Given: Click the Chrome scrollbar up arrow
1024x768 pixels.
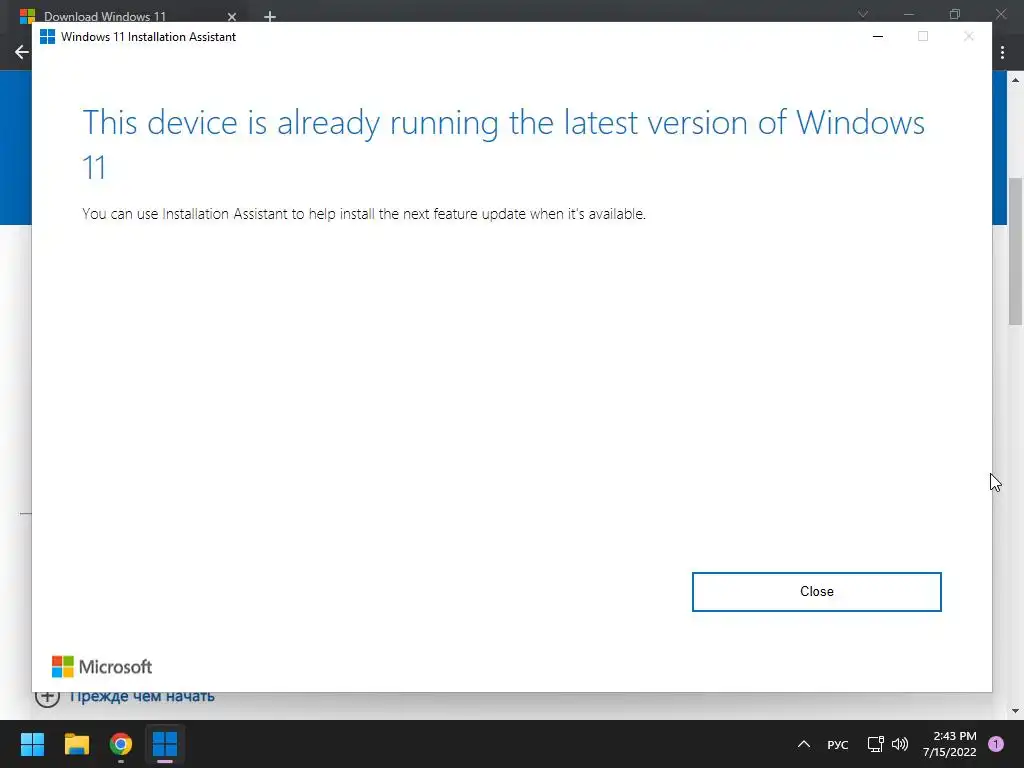Looking at the screenshot, I should (1015, 80).
